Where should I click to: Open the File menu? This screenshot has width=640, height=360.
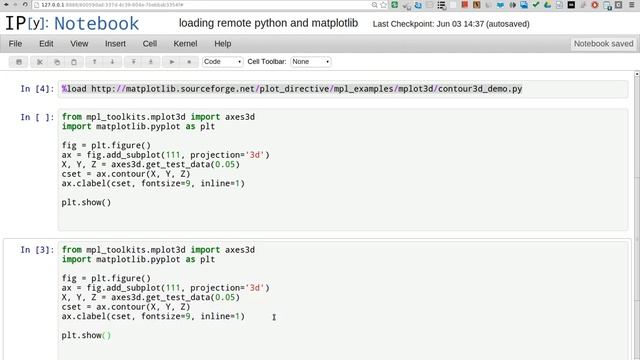[15, 44]
